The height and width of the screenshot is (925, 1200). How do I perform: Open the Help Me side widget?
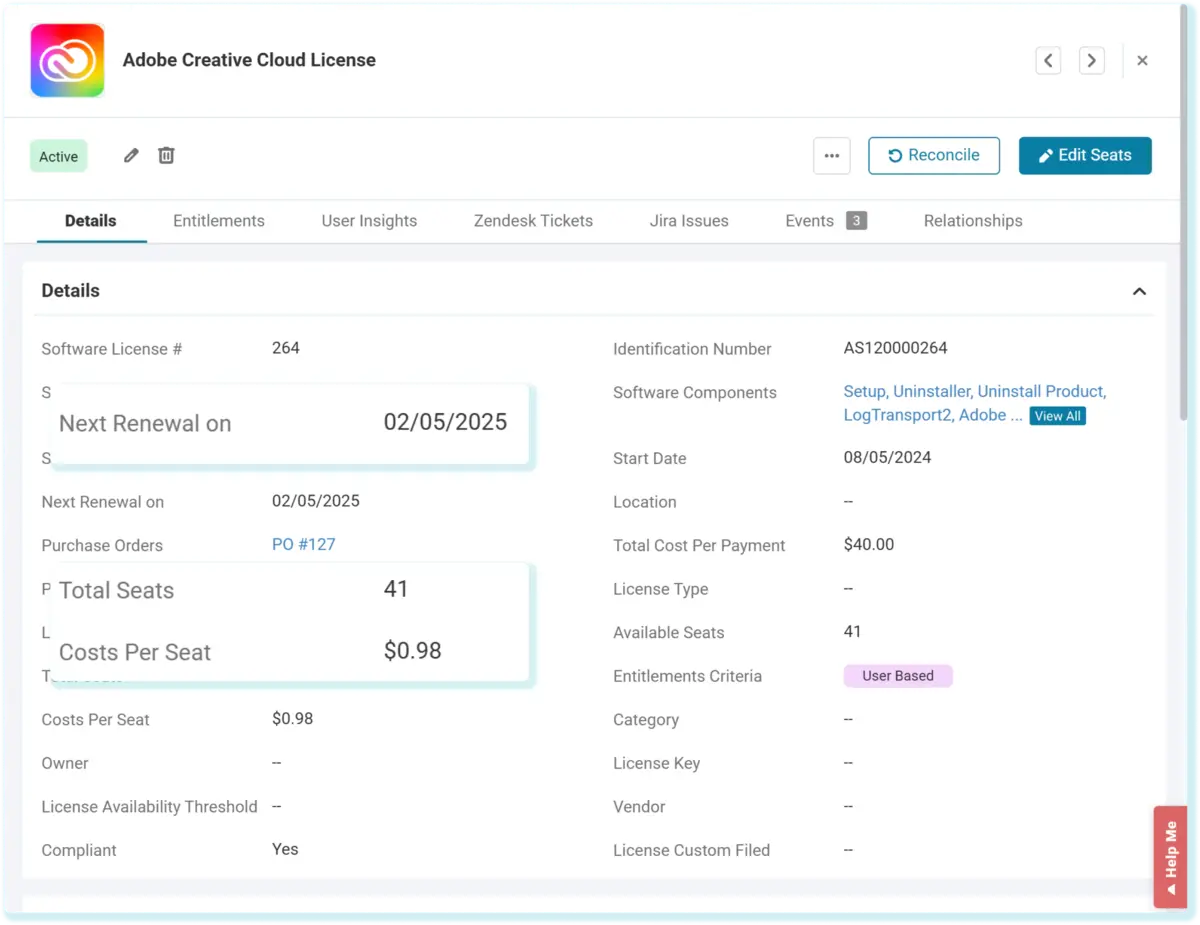(1170, 856)
